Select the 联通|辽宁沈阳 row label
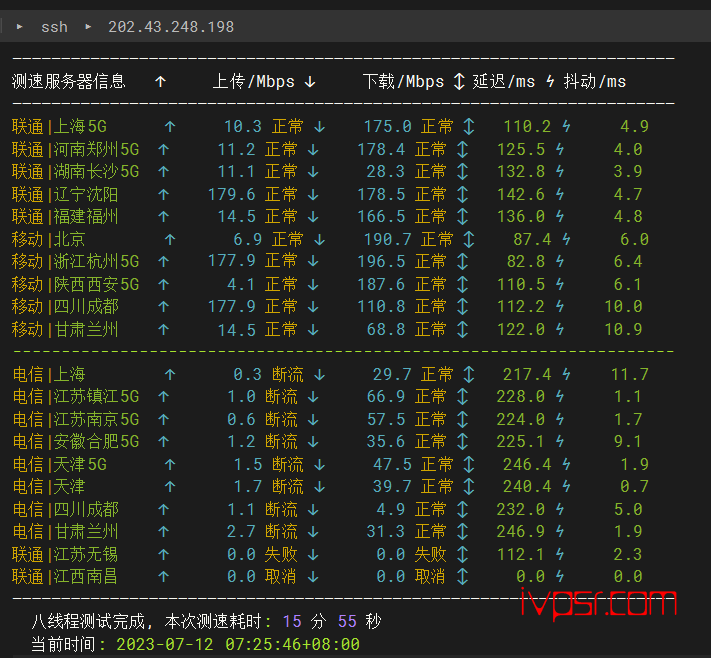711x658 pixels. pos(65,194)
